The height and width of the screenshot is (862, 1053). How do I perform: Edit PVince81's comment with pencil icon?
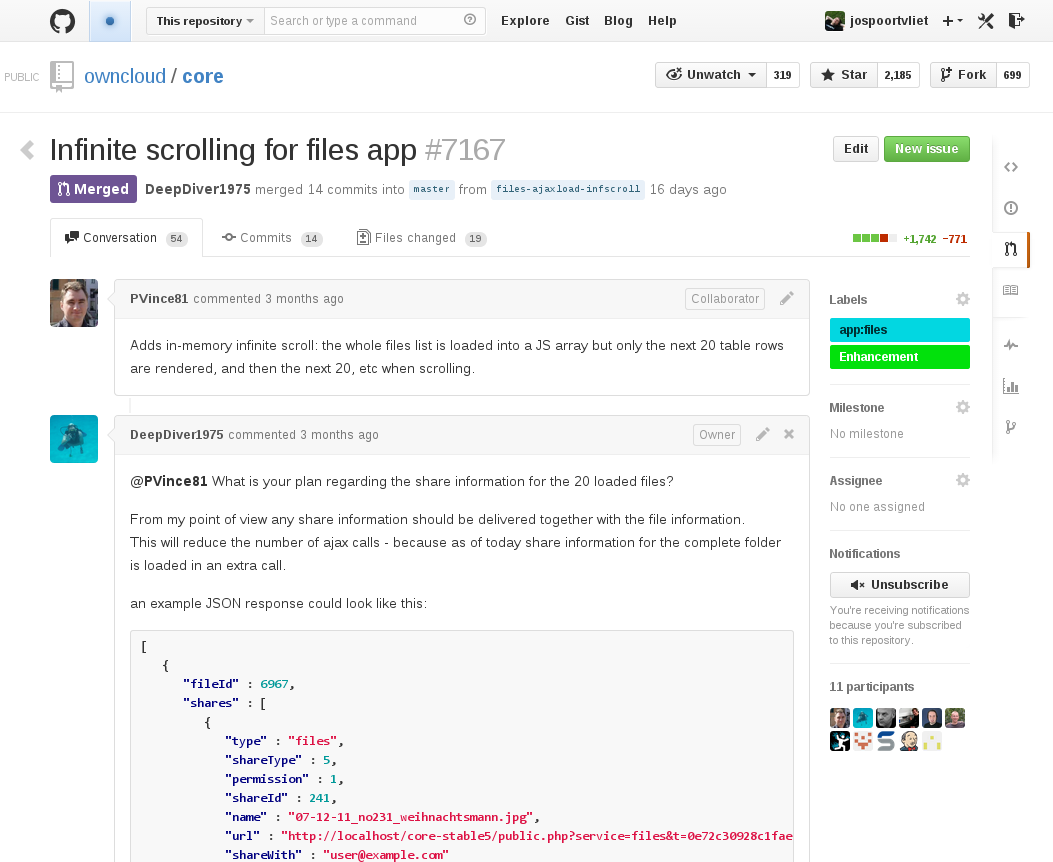pos(786,299)
